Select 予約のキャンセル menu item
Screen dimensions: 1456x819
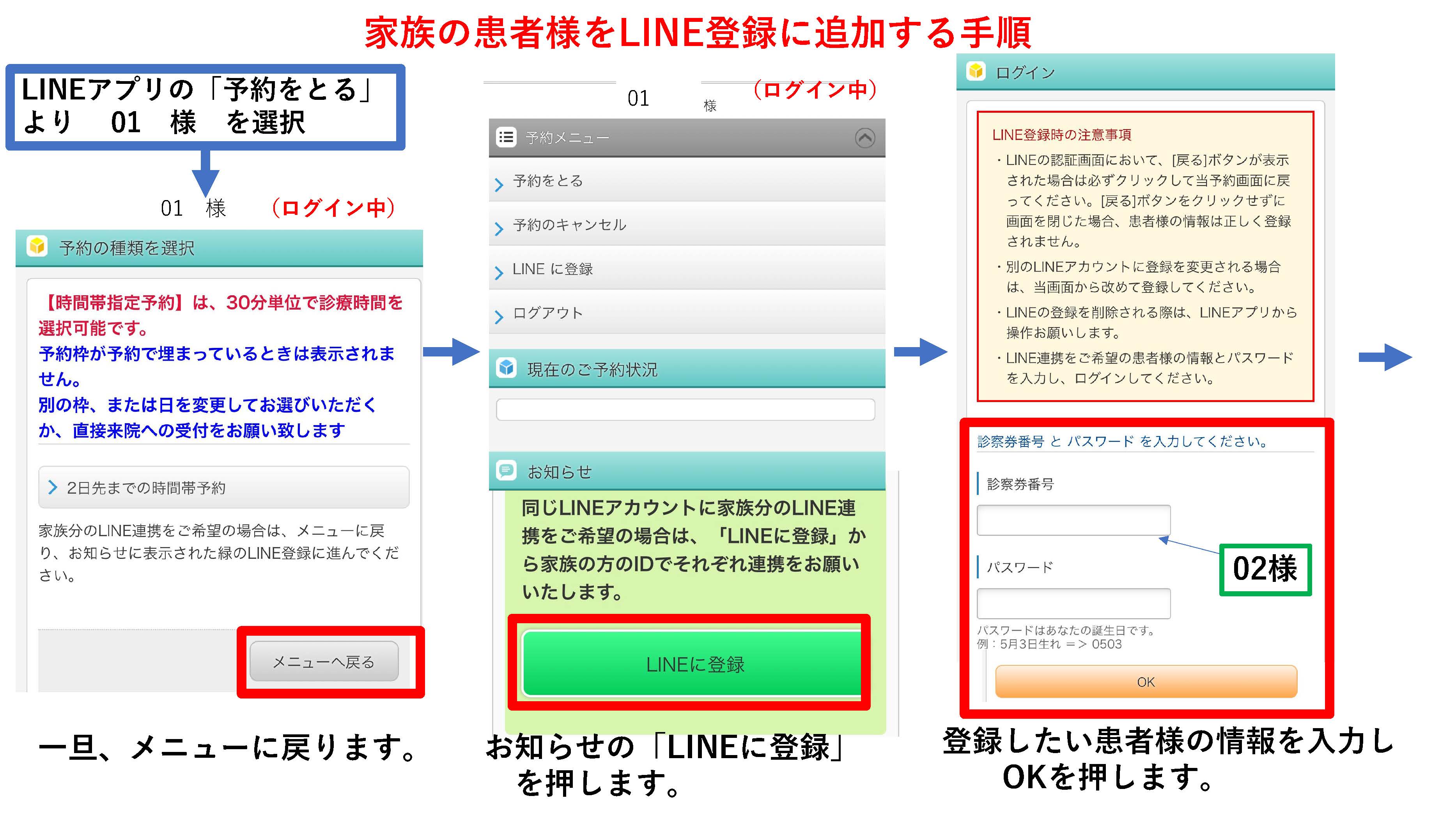coord(687,225)
